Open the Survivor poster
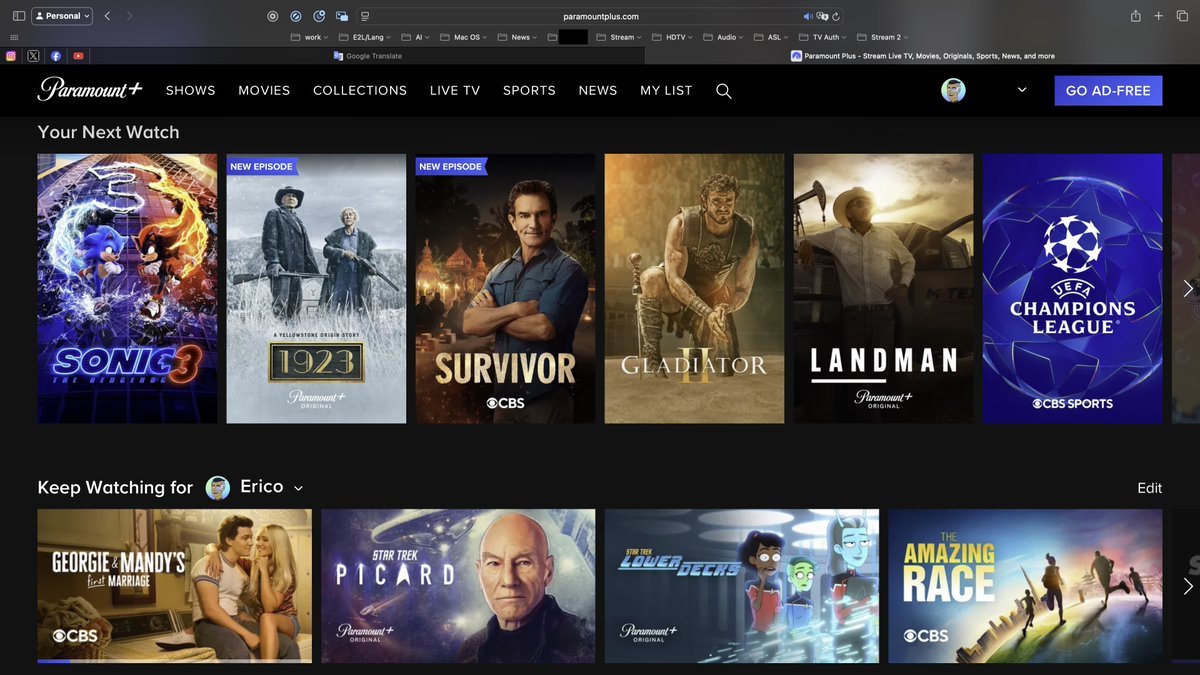This screenshot has width=1200, height=675. click(x=505, y=288)
